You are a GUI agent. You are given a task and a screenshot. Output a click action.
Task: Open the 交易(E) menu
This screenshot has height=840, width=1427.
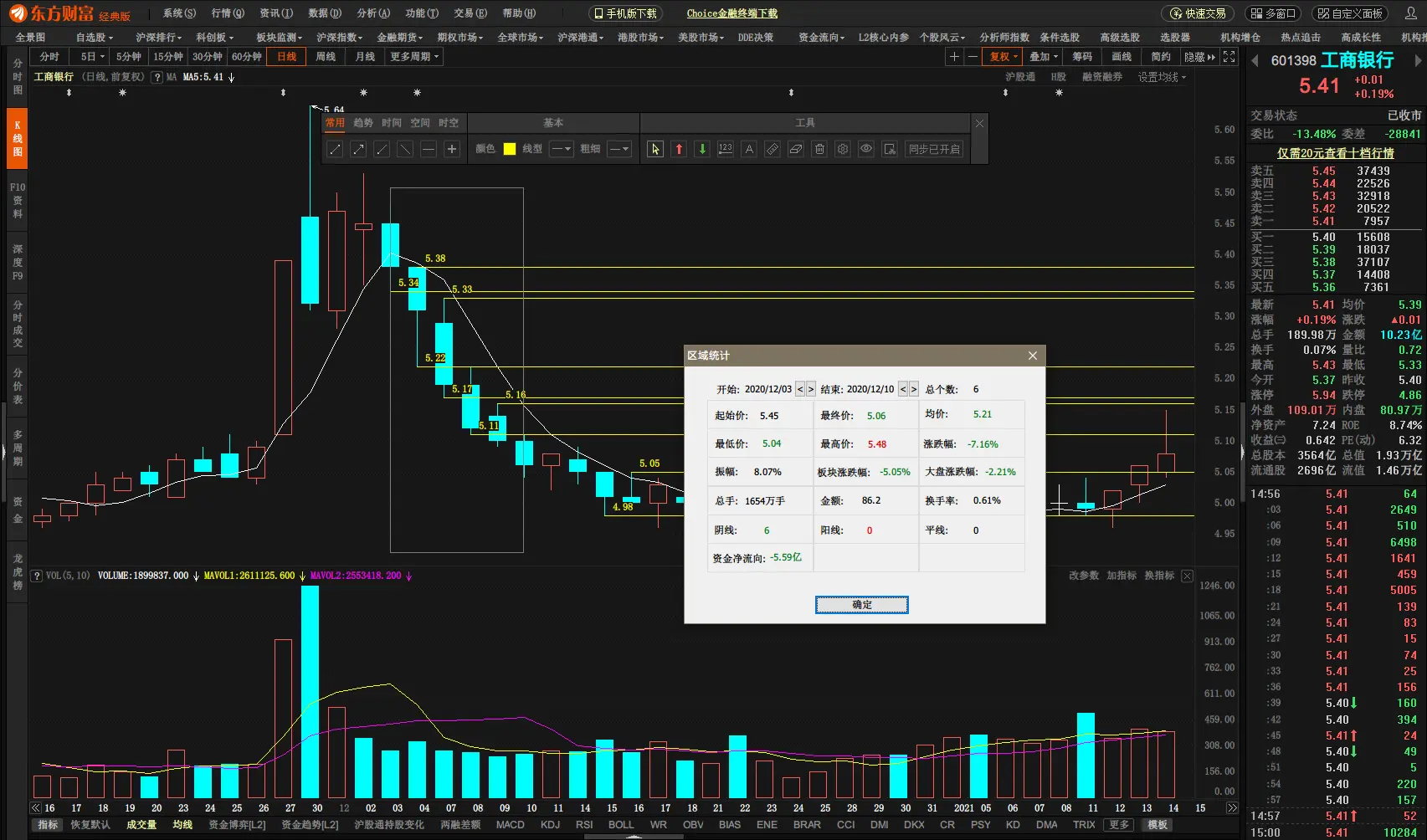[x=470, y=13]
